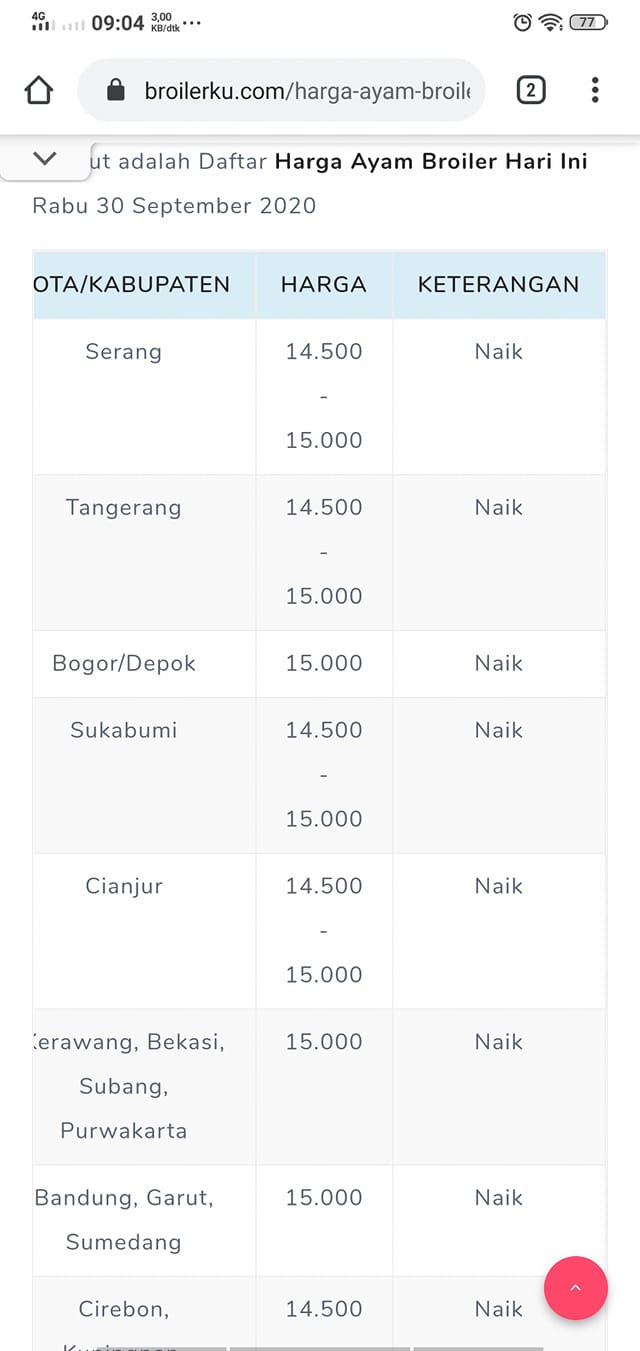
Task: Tap the Cianjur row label
Action: pos(124,887)
